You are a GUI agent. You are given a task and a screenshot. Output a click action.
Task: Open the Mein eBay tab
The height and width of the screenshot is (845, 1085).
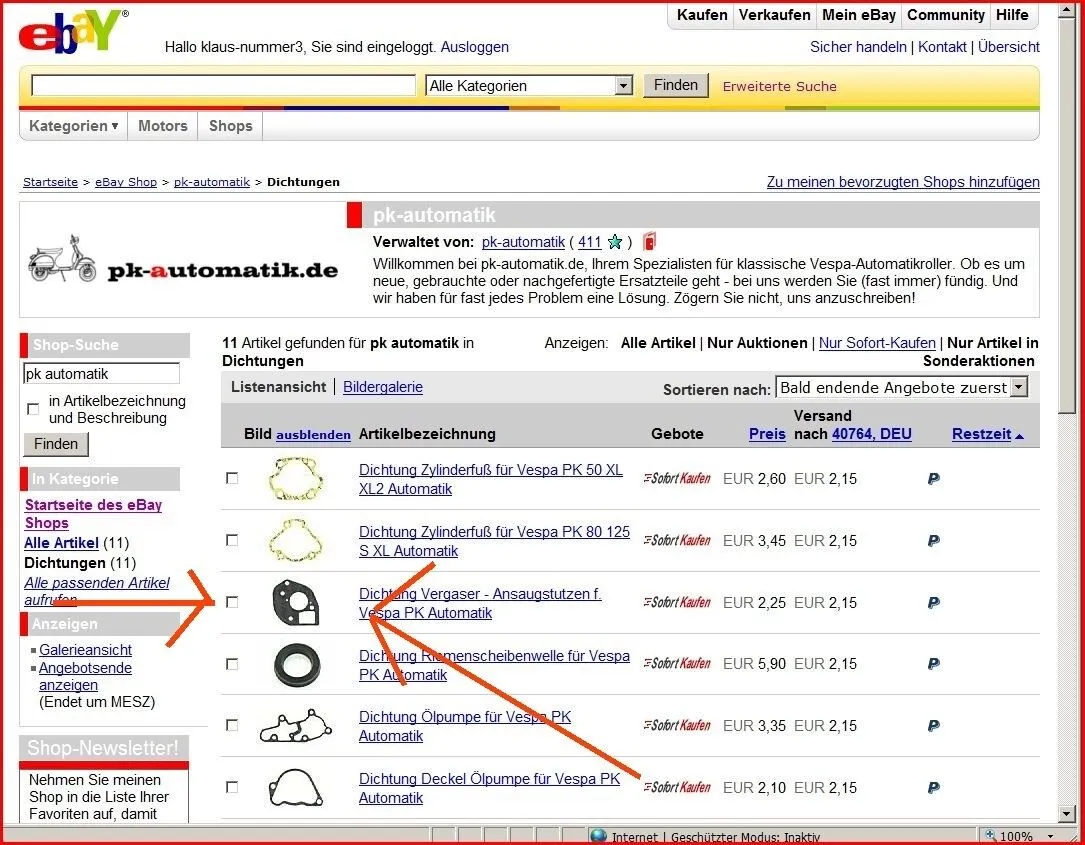[x=858, y=15]
